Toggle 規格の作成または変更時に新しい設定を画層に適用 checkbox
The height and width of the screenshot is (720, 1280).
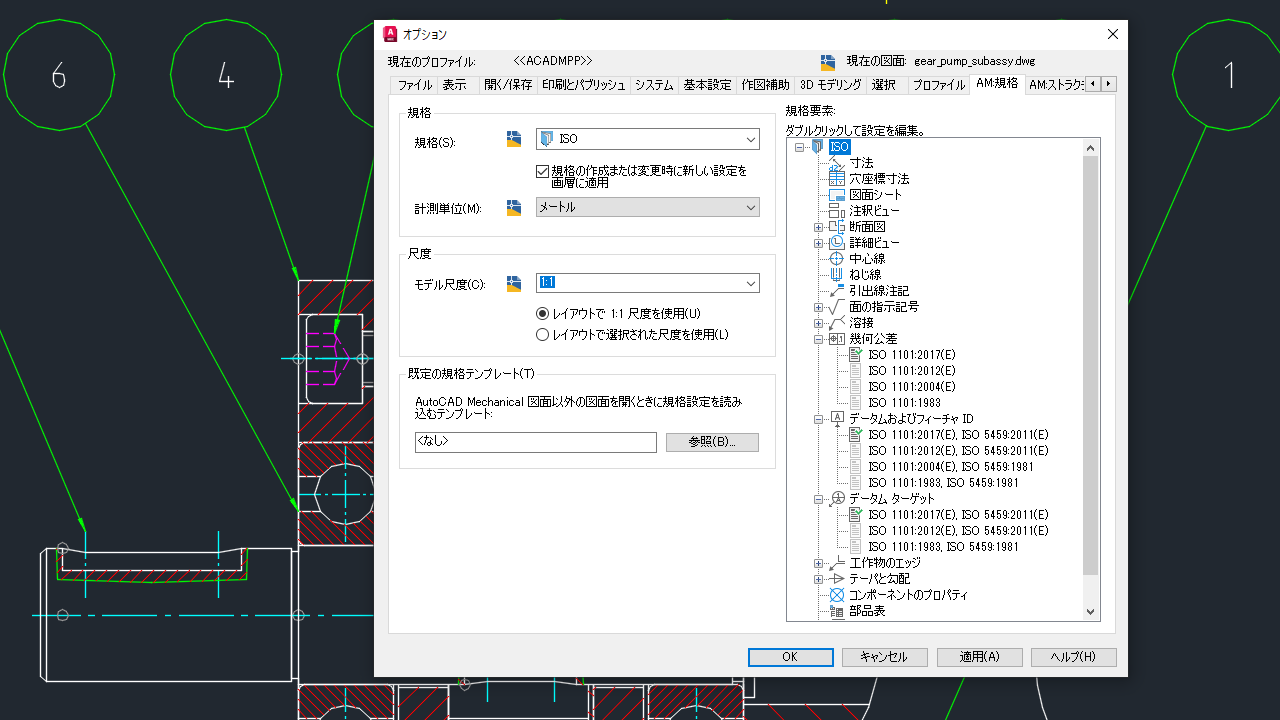click(x=542, y=171)
